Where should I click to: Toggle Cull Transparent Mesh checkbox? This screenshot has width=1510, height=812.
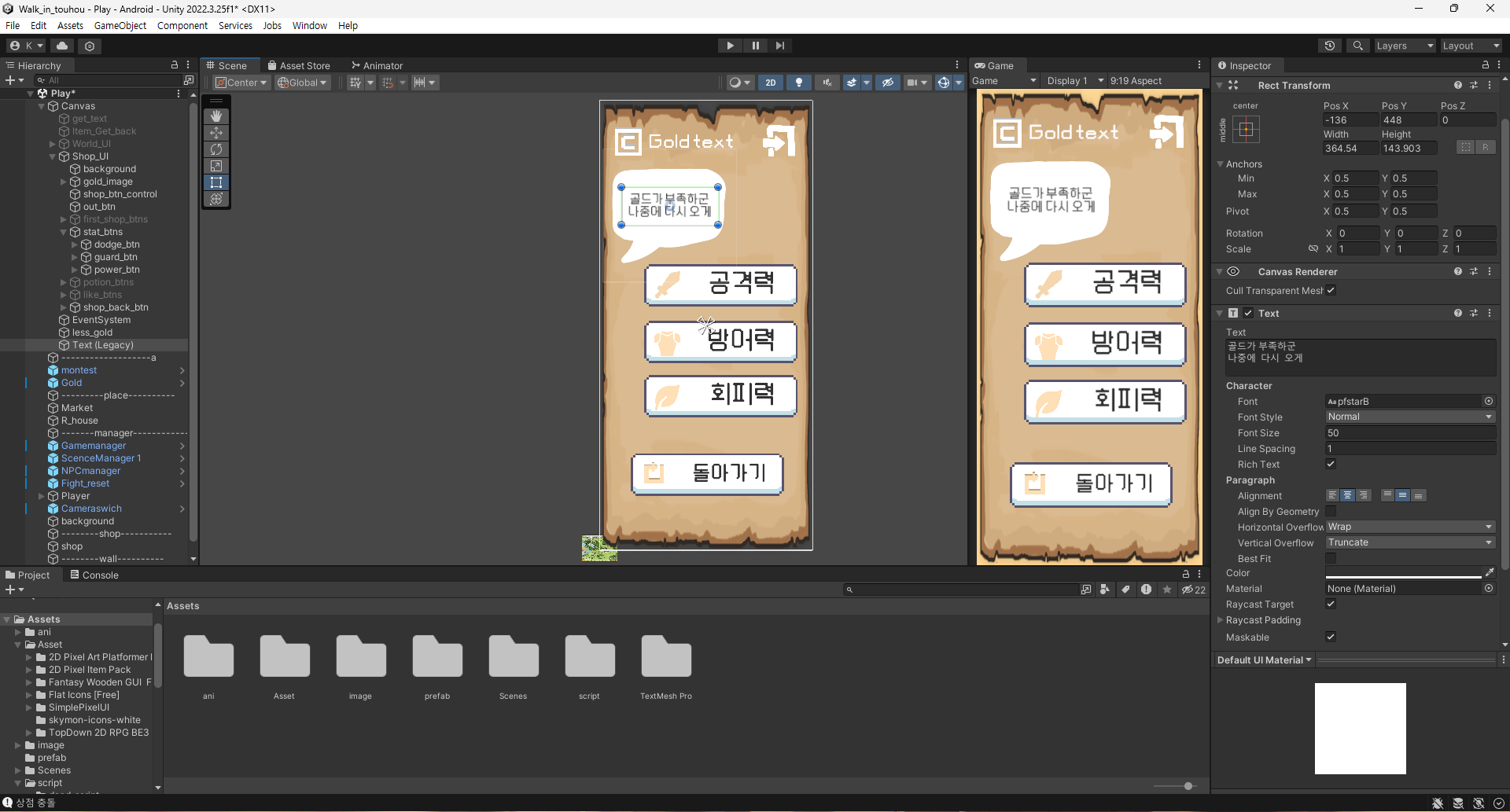coord(1331,290)
